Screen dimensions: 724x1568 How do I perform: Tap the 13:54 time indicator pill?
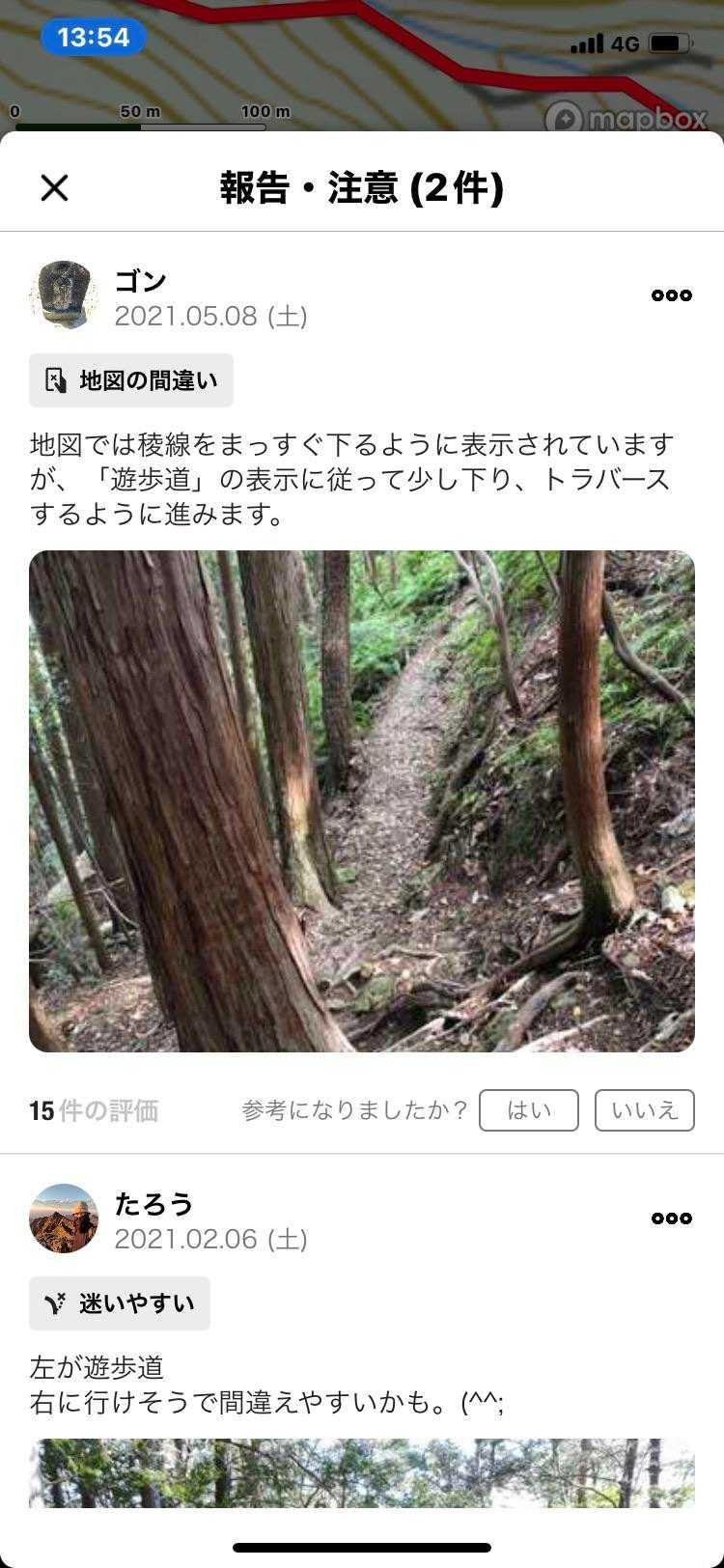93,38
